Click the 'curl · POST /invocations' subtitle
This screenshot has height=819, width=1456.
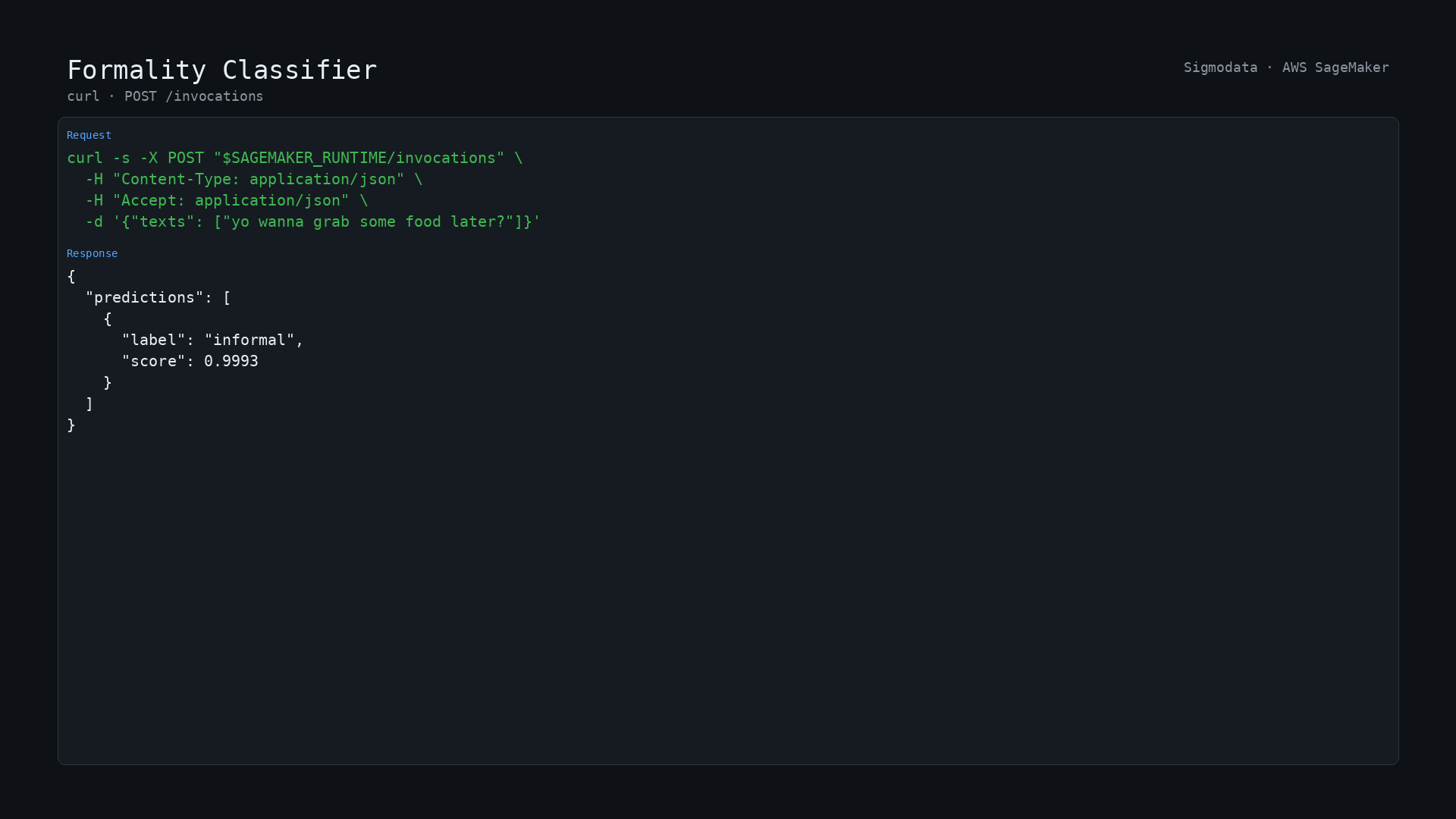tap(165, 96)
